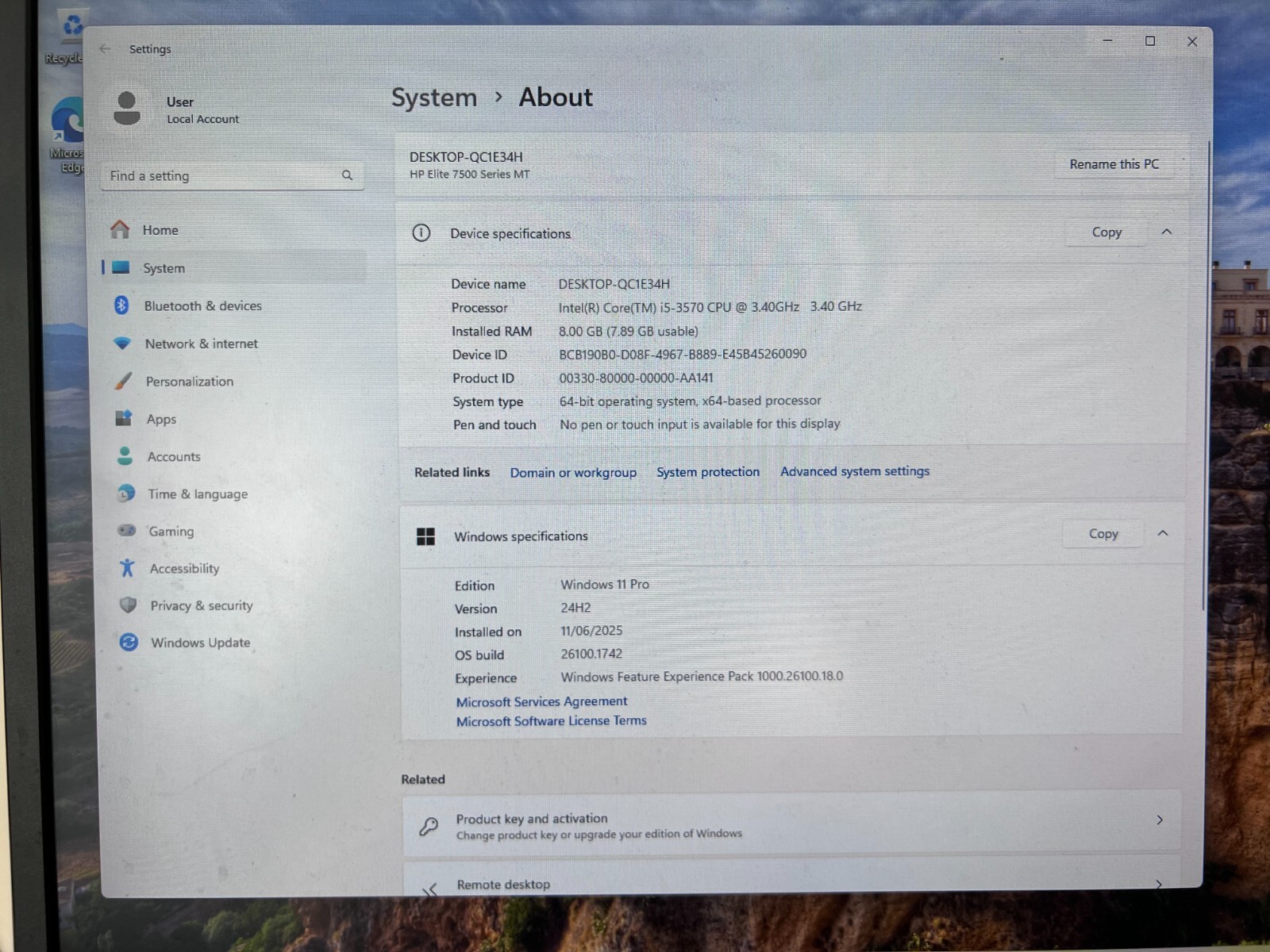Open Bluetooth & devices settings
1270x952 pixels.
coord(235,305)
